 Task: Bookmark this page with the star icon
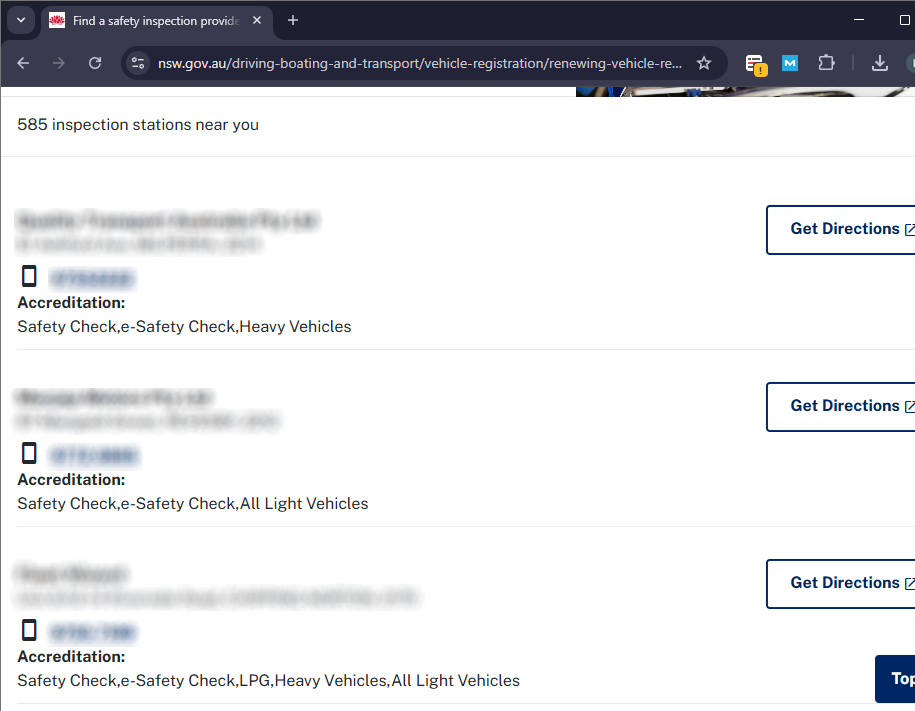coord(704,63)
